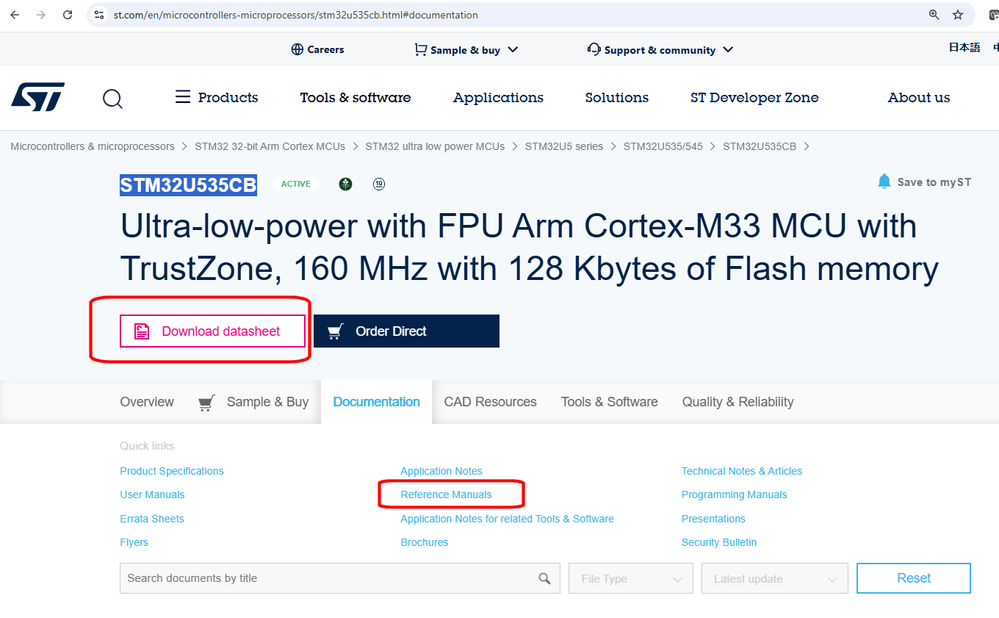This screenshot has width=999, height=618.
Task: Click the 10-year longevity badge icon
Action: point(379,184)
